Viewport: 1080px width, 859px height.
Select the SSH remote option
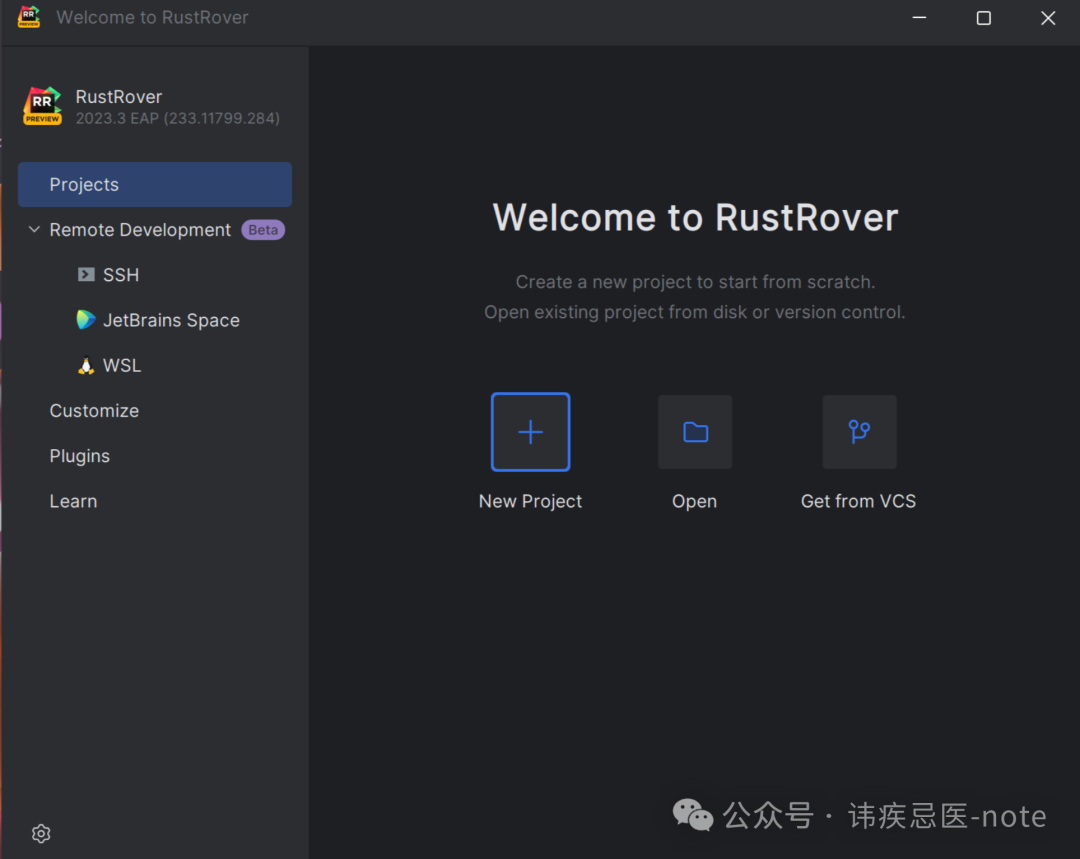click(121, 275)
